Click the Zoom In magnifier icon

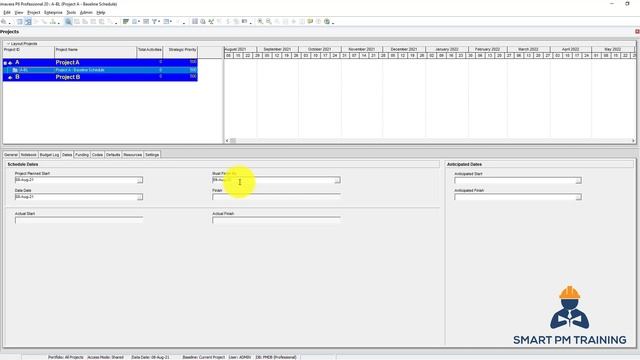pyautogui.click(x=260, y=21)
